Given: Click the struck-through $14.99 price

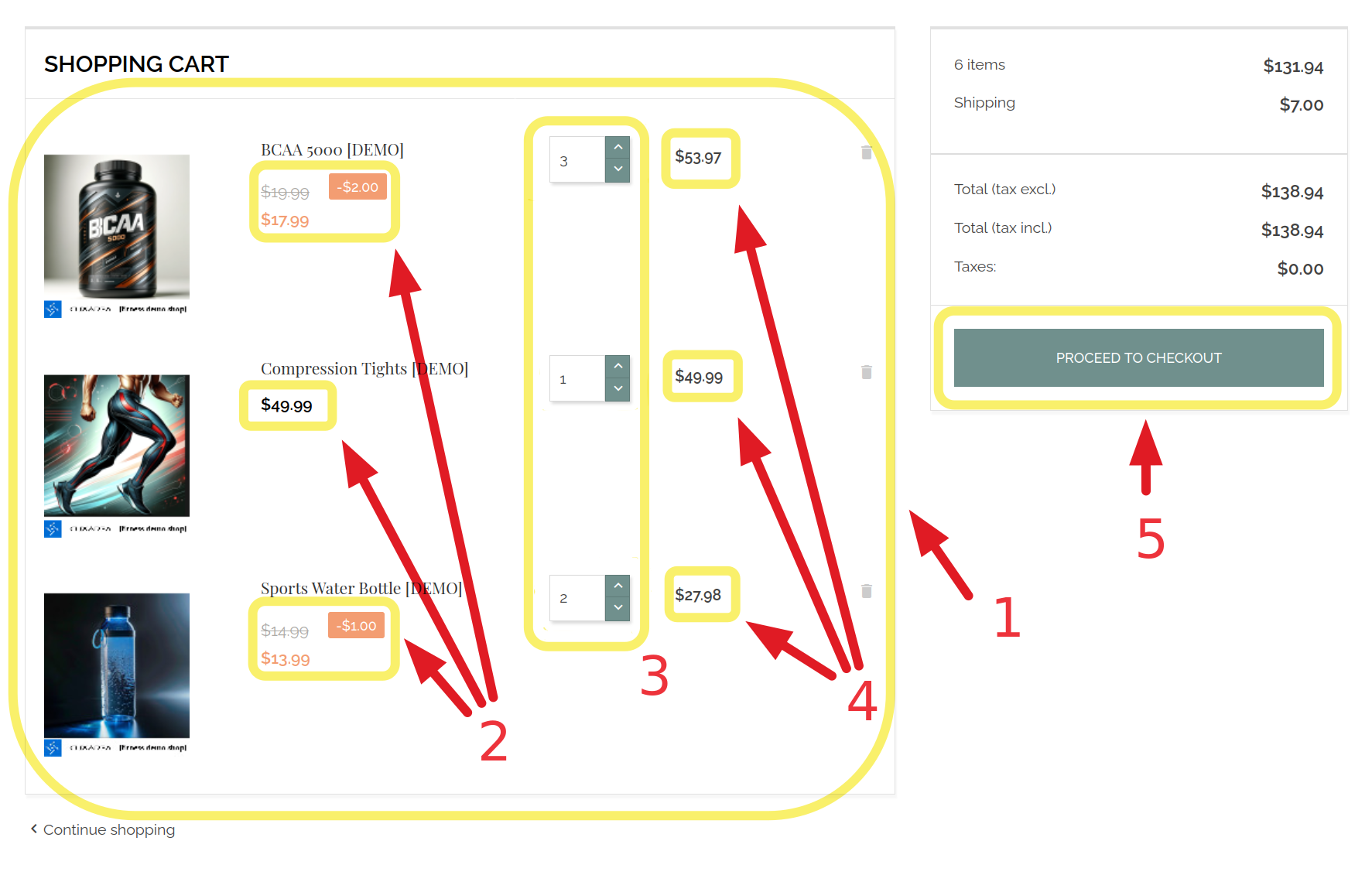Looking at the screenshot, I should 285,631.
